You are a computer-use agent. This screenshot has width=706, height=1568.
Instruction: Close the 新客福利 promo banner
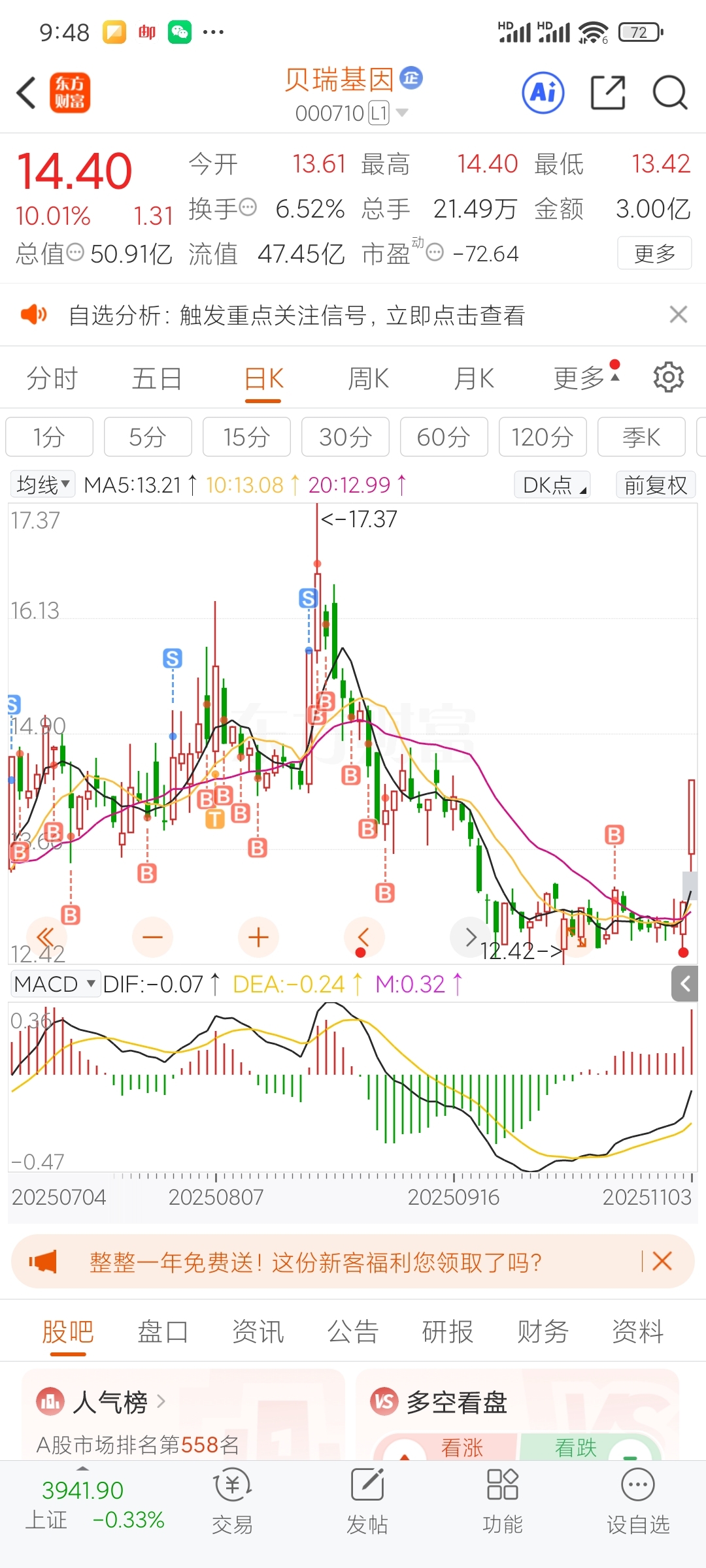click(x=662, y=1261)
